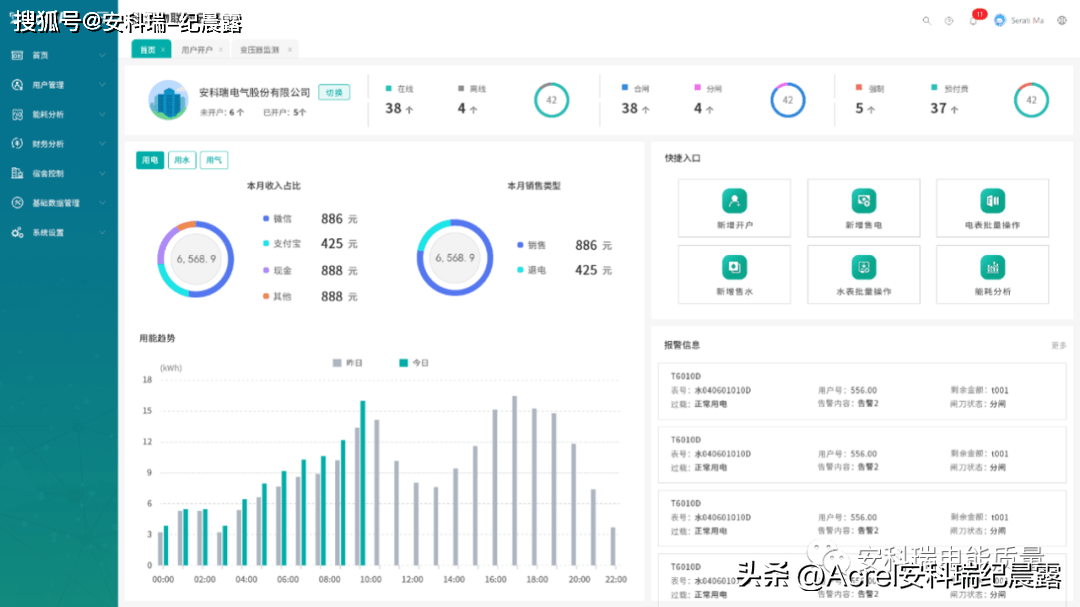This screenshot has height=607, width=1080.
Task: Switch to the 变压器监测 tab
Action: pyautogui.click(x=259, y=49)
